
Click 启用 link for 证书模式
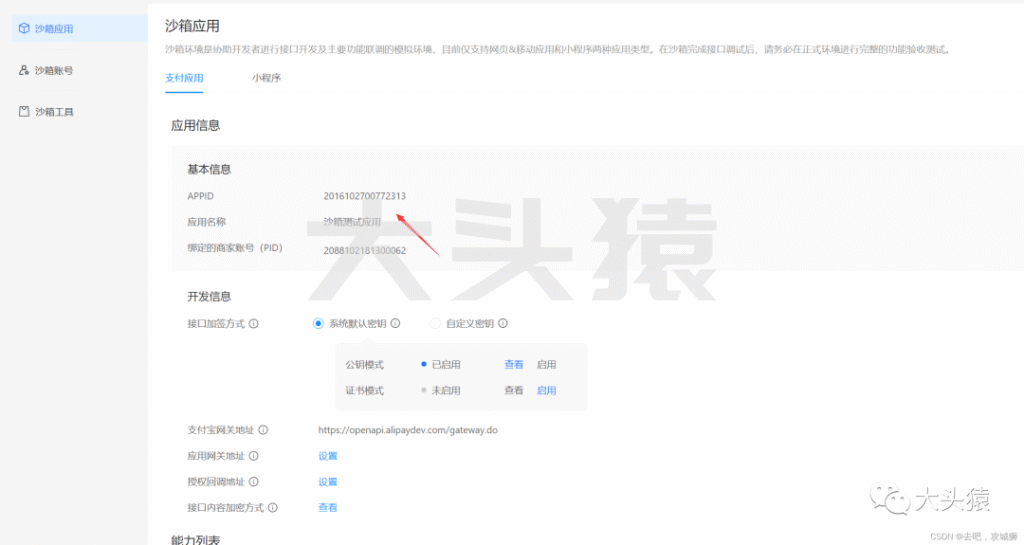coord(547,390)
